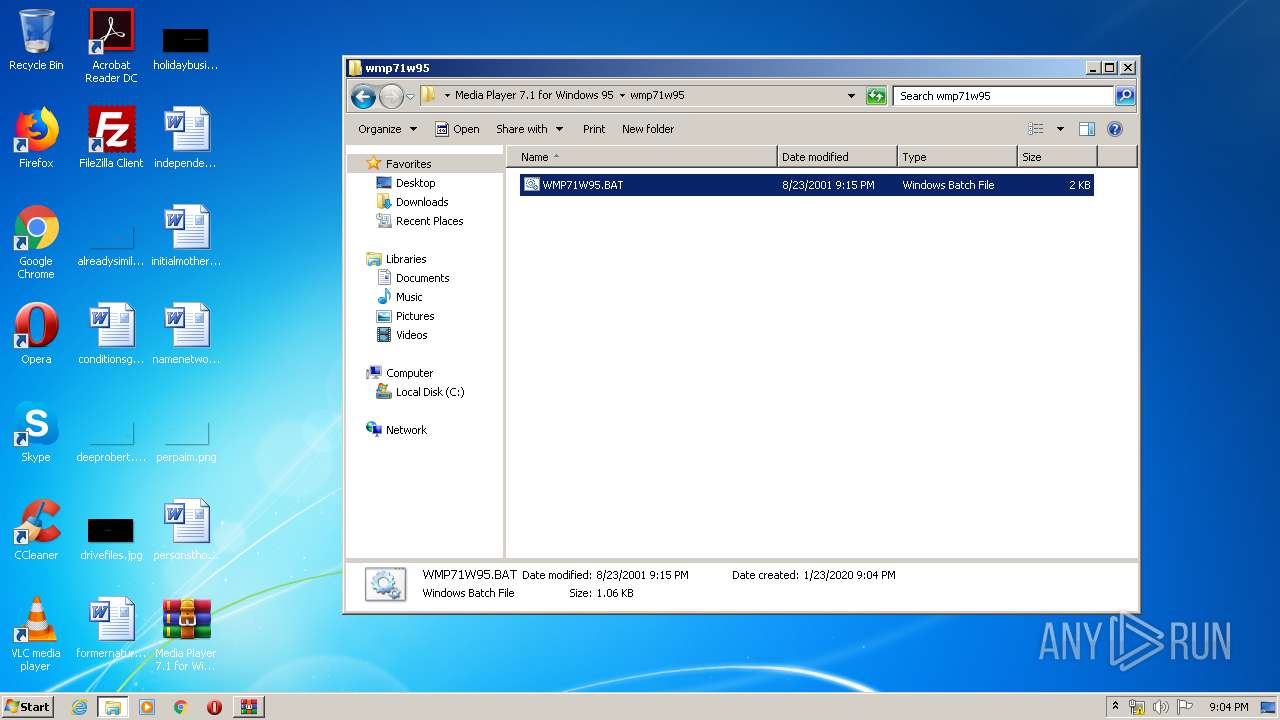Sort by the Size column header
The image size is (1280, 720).
pos(1057,157)
